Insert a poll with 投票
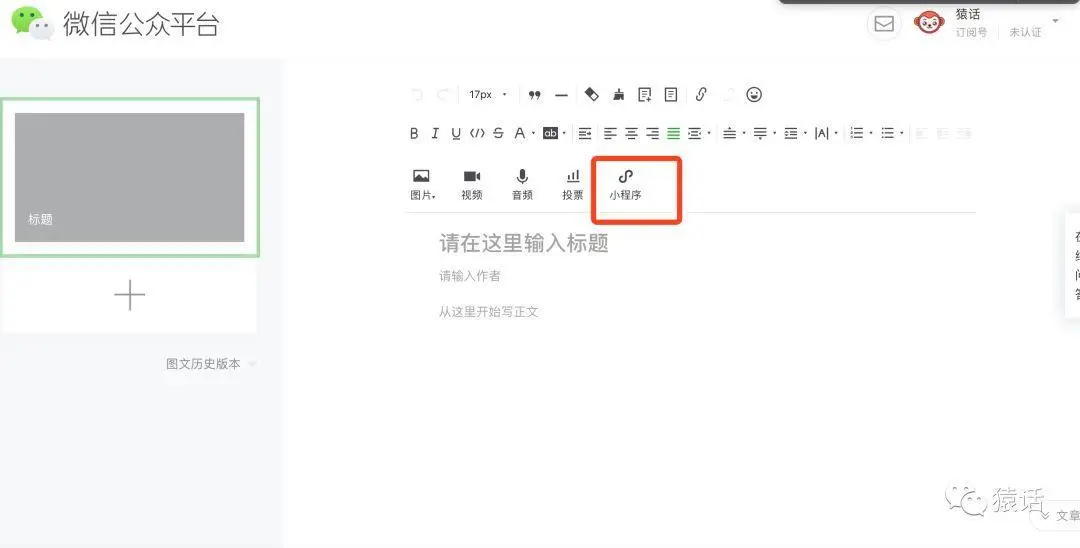The width and height of the screenshot is (1080, 548). pos(572,185)
